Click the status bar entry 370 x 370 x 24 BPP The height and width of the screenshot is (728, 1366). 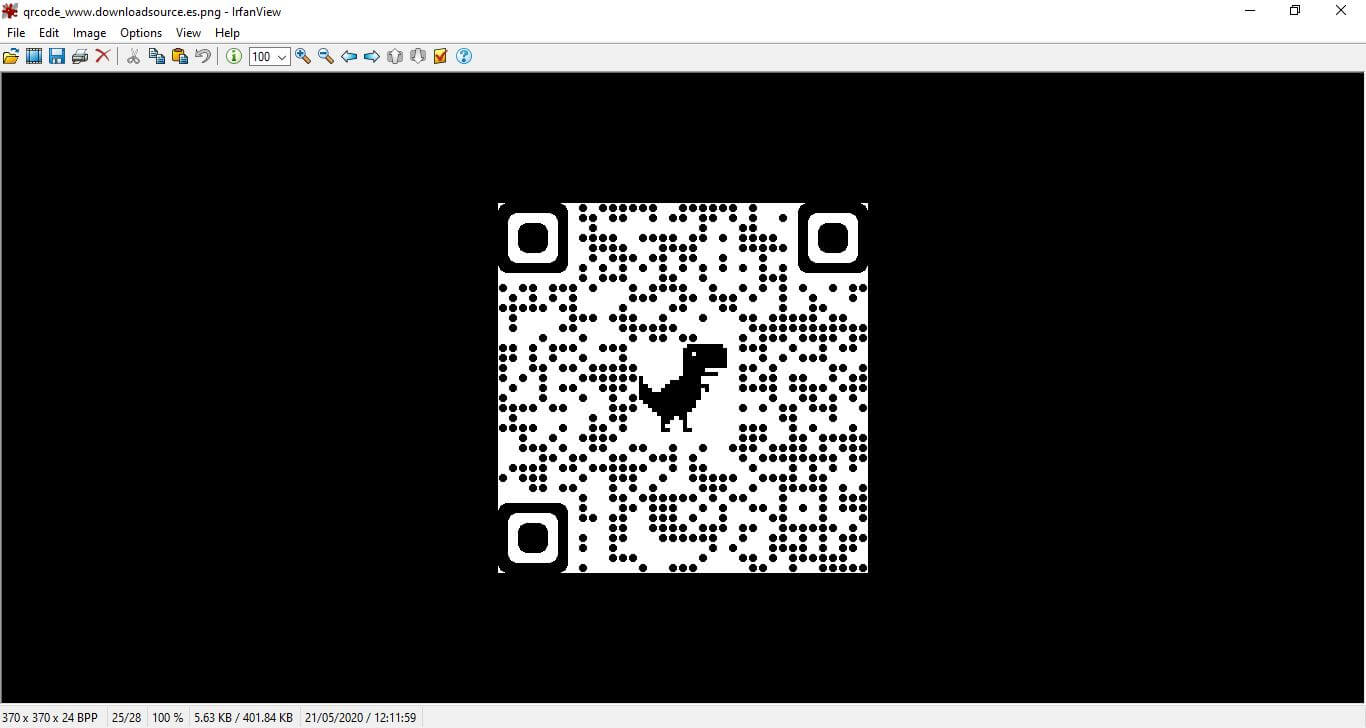pos(50,718)
